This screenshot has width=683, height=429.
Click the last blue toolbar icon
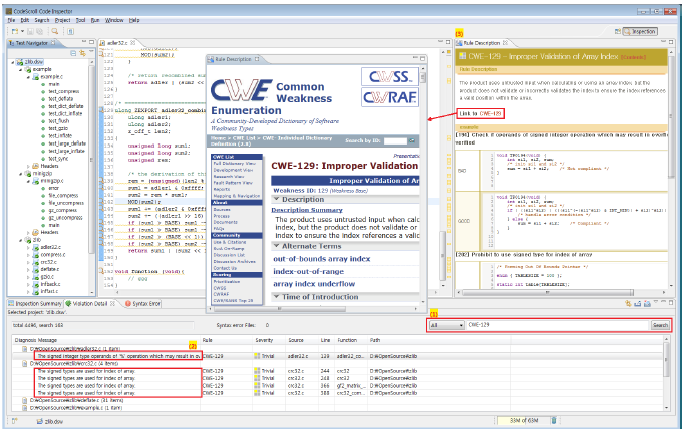click(70, 31)
